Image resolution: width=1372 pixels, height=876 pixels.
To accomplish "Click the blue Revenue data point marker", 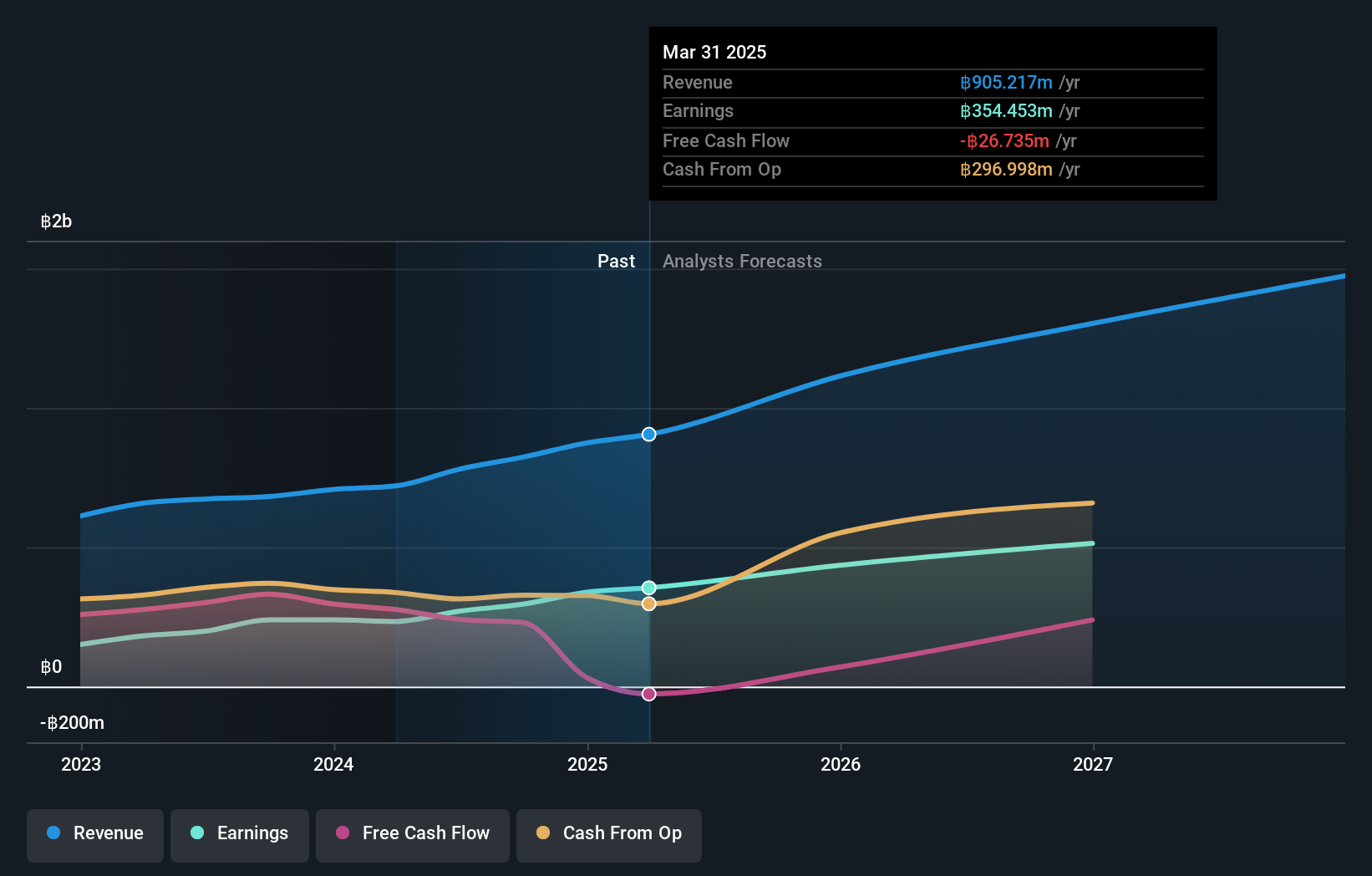I will click(649, 435).
